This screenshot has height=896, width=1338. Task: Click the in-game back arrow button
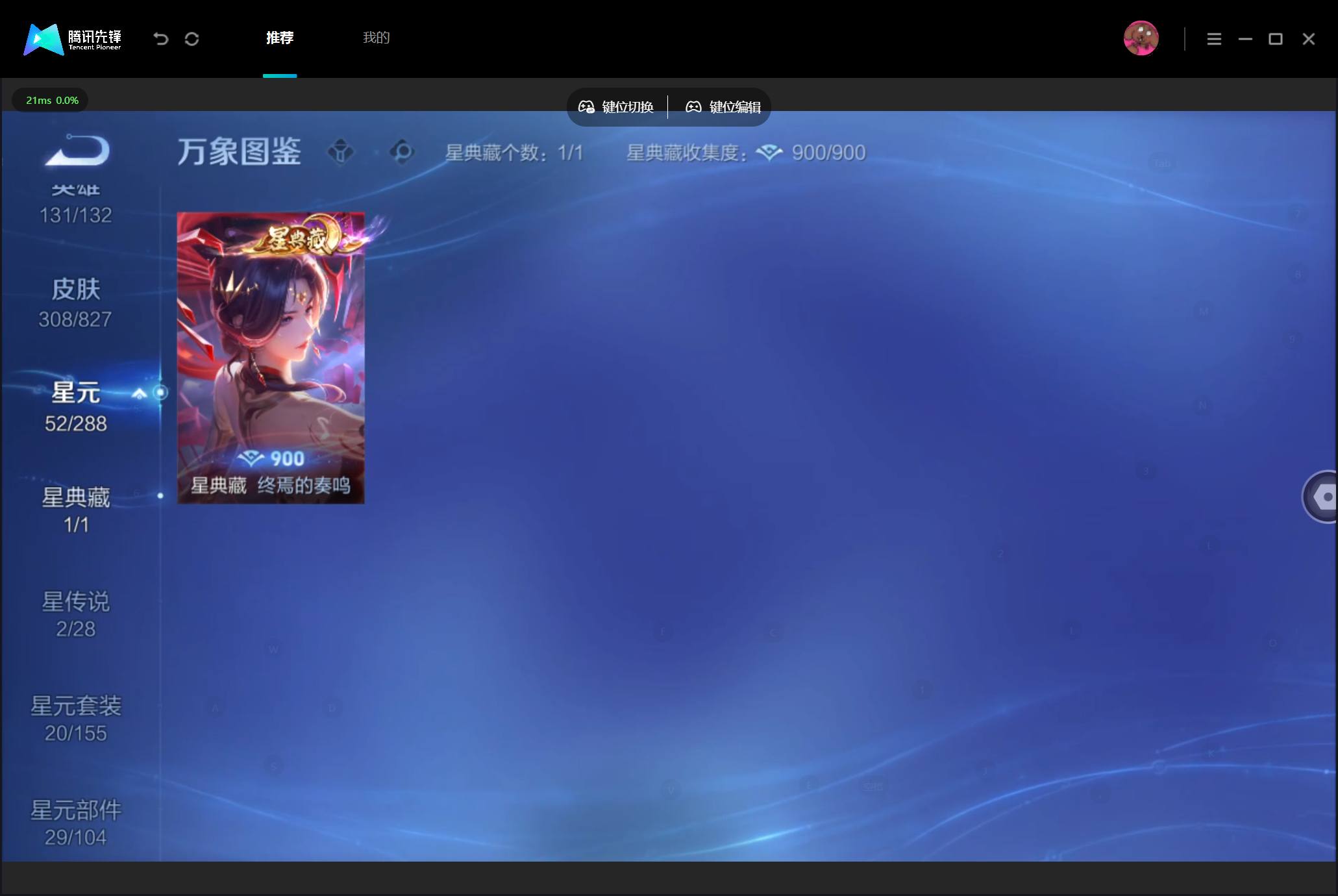78,150
